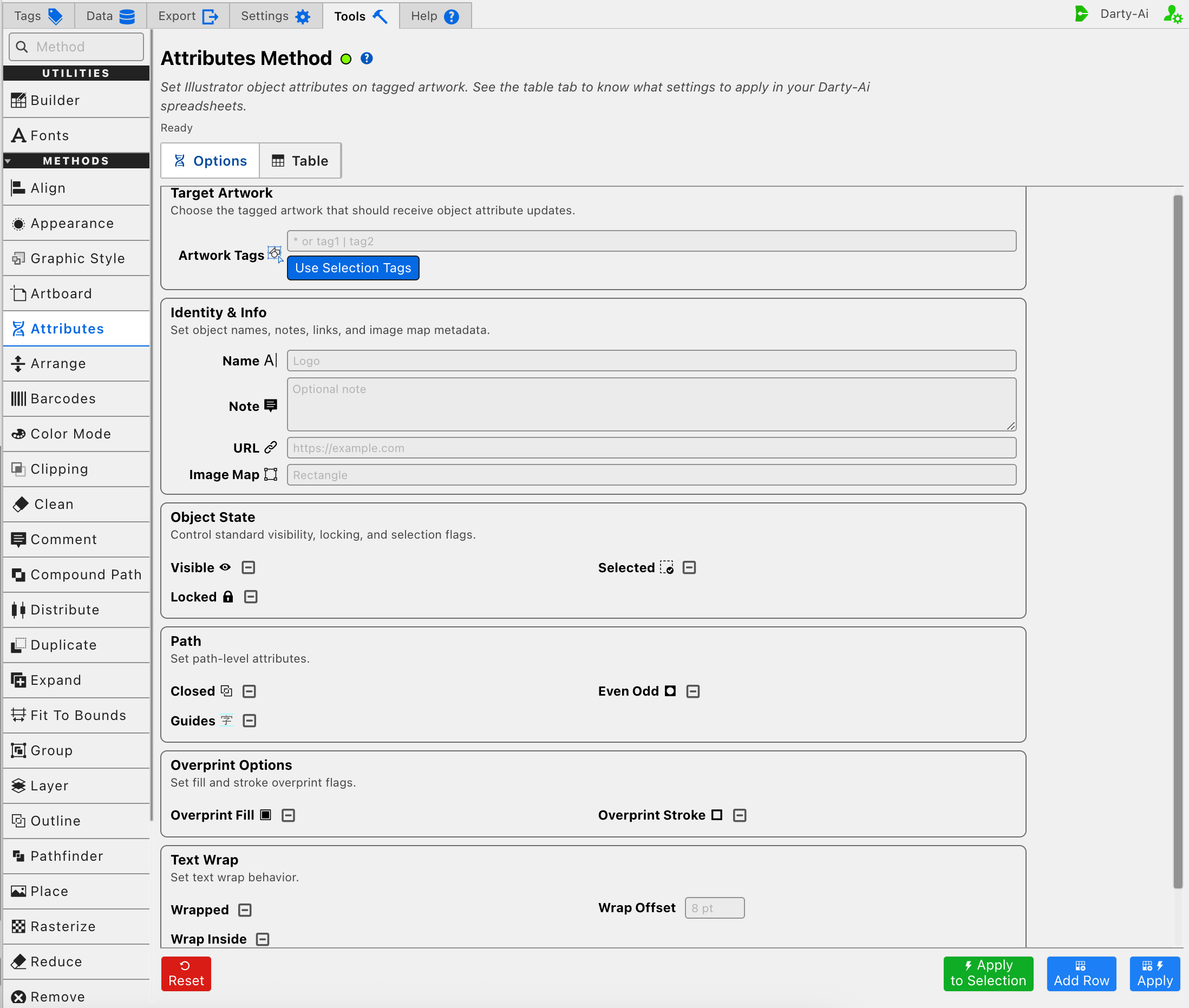
Task: Click into the Optional note text area
Action: coord(651,404)
